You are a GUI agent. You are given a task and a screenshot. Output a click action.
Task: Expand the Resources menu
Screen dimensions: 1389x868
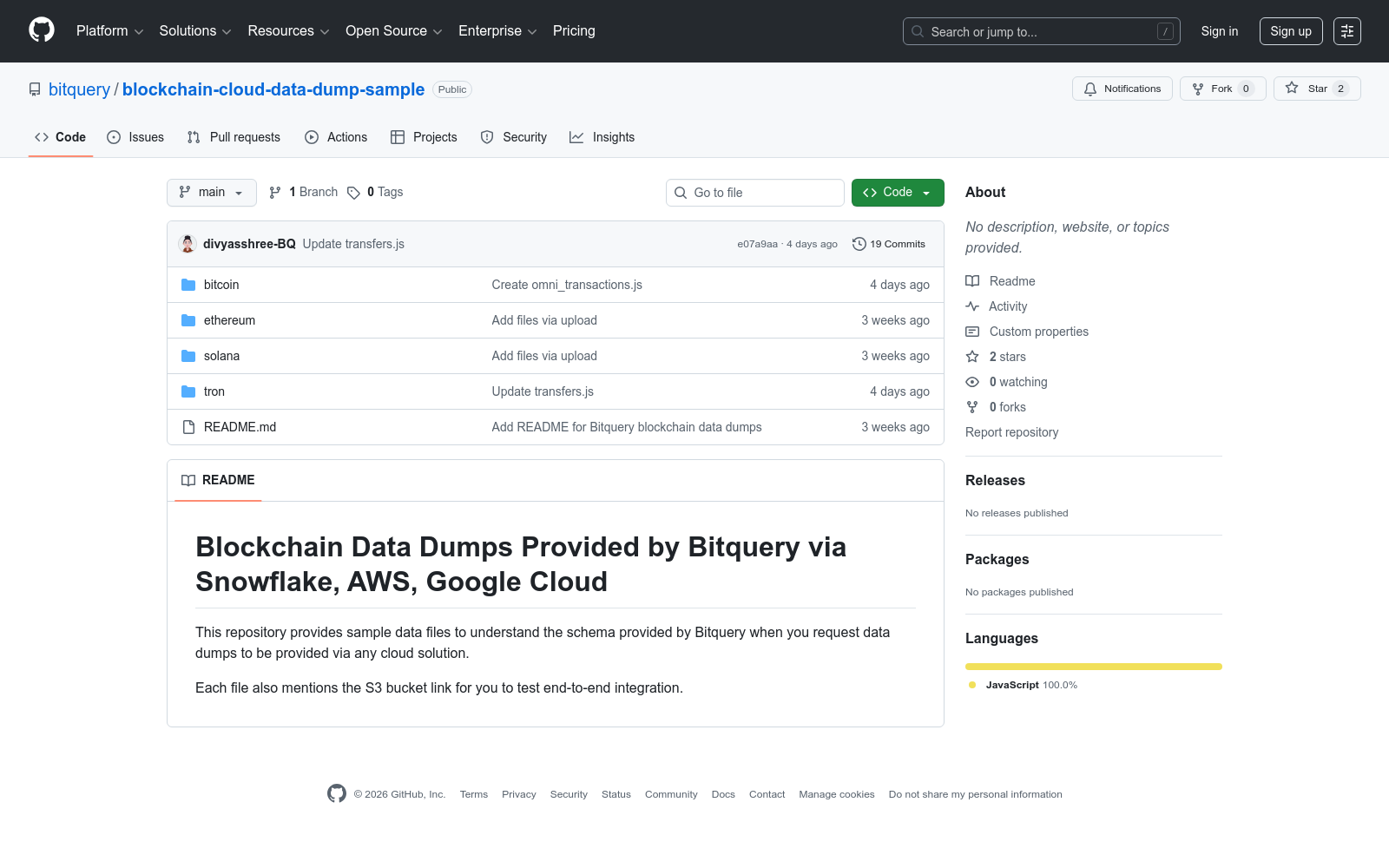[288, 30]
